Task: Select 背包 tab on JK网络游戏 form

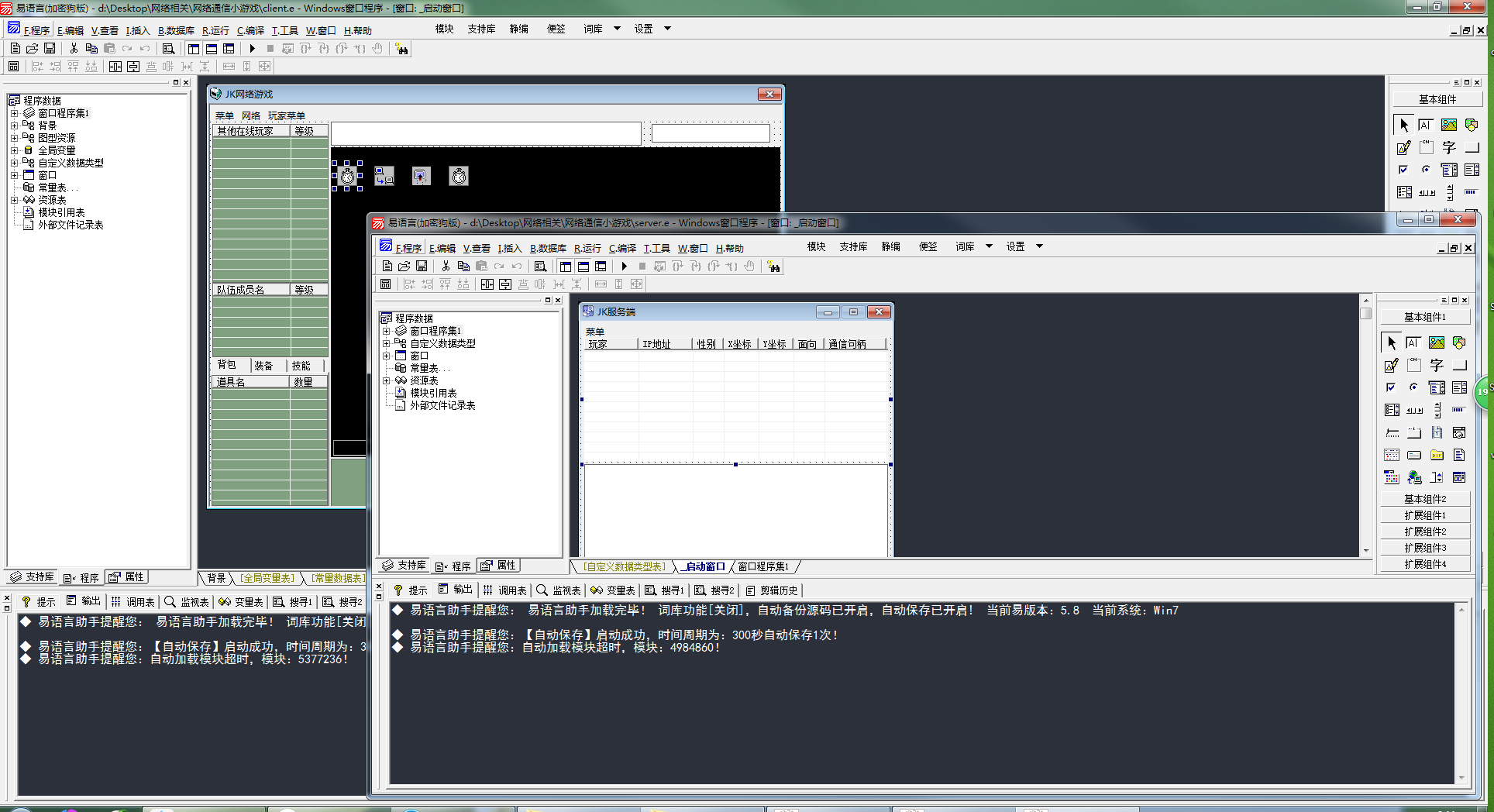Action: 231,365
